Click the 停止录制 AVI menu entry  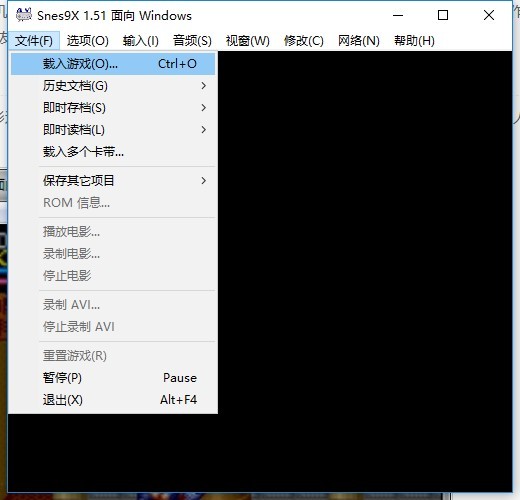coord(113,327)
